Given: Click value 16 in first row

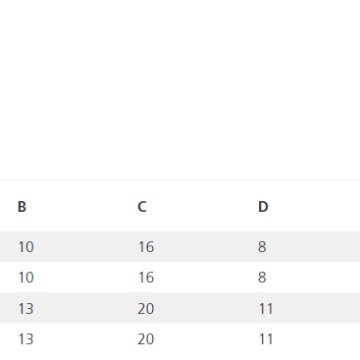Looking at the screenshot, I should tap(146, 247).
